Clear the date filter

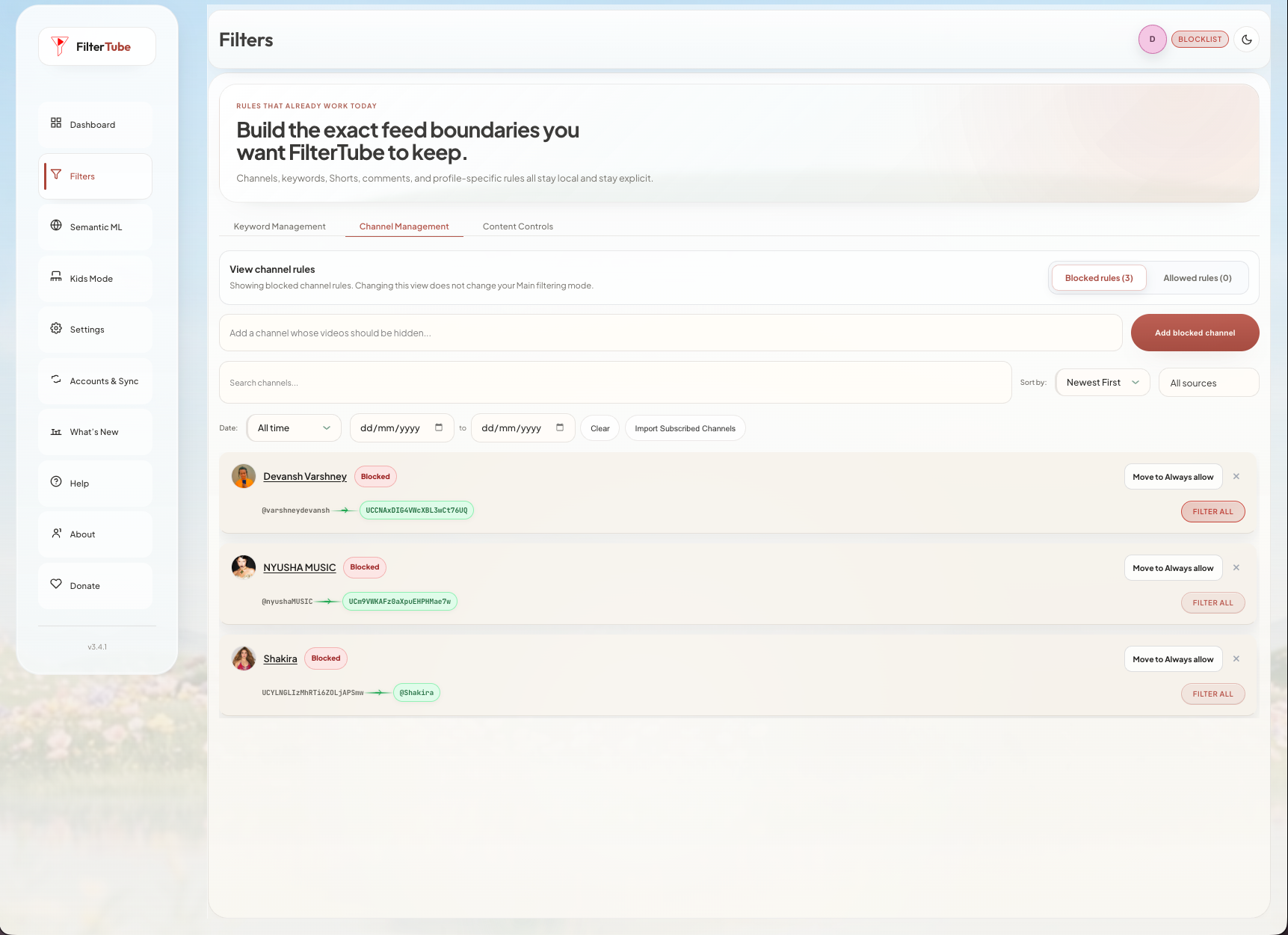point(600,428)
